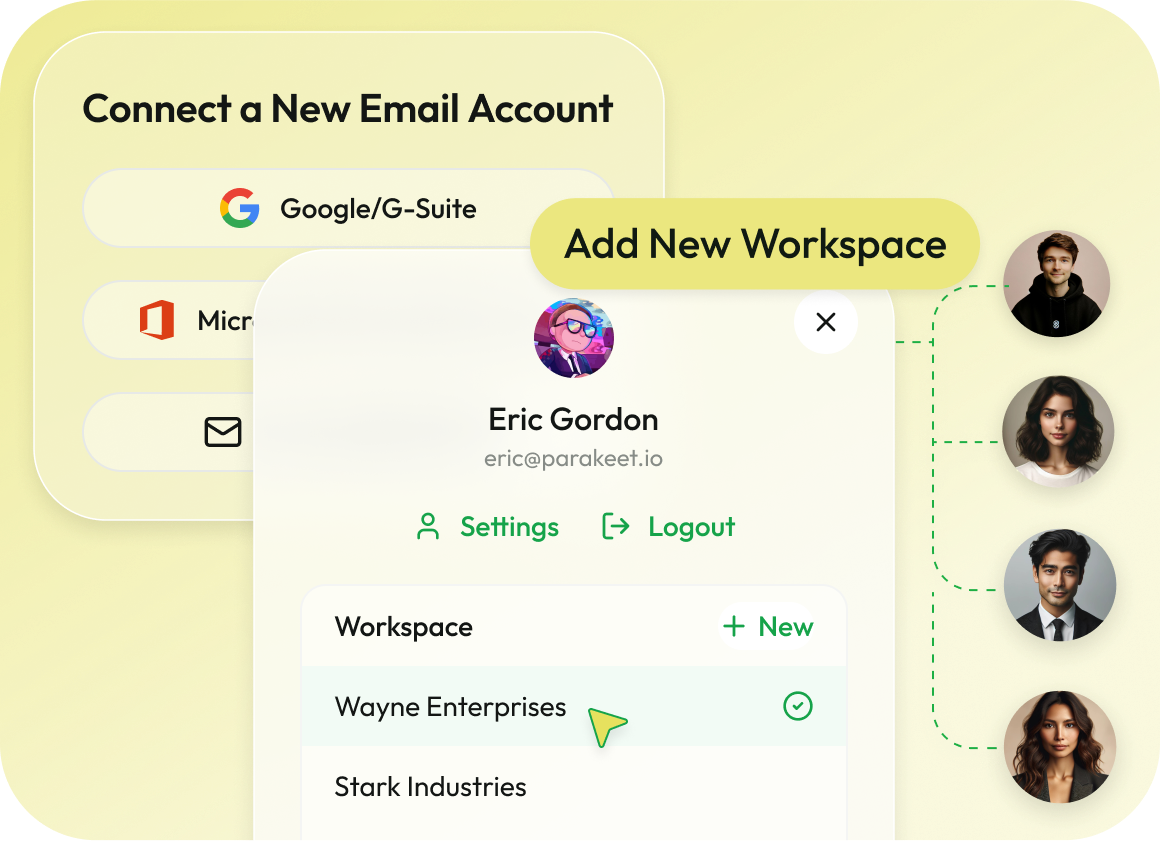
Task: Click the Settings person icon
Action: (428, 527)
